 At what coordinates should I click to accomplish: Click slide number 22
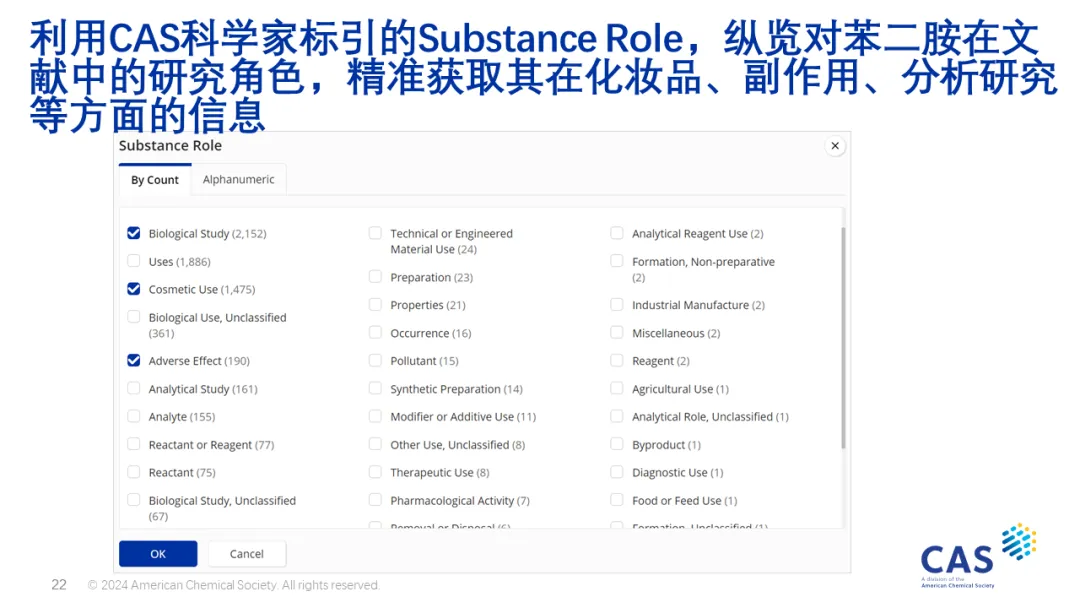[59, 585]
